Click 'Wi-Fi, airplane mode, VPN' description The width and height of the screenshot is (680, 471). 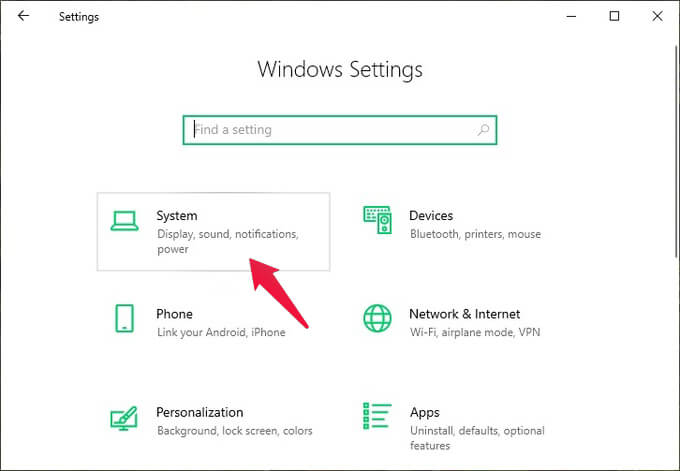(x=475, y=332)
